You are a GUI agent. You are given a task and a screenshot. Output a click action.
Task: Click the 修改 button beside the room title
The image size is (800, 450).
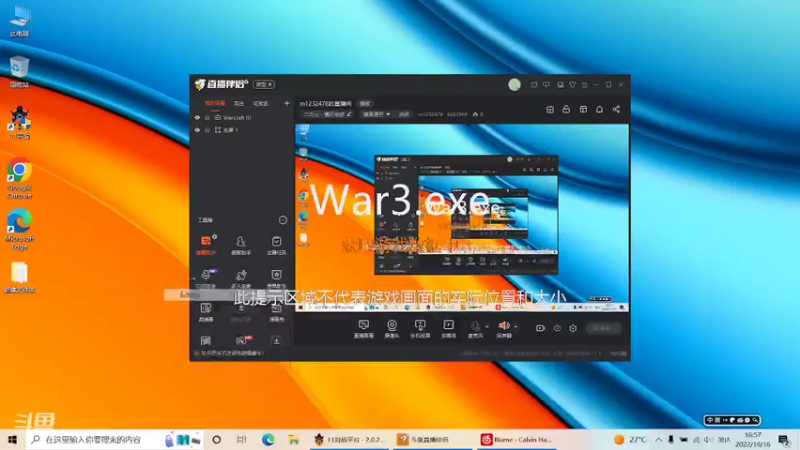click(x=365, y=104)
